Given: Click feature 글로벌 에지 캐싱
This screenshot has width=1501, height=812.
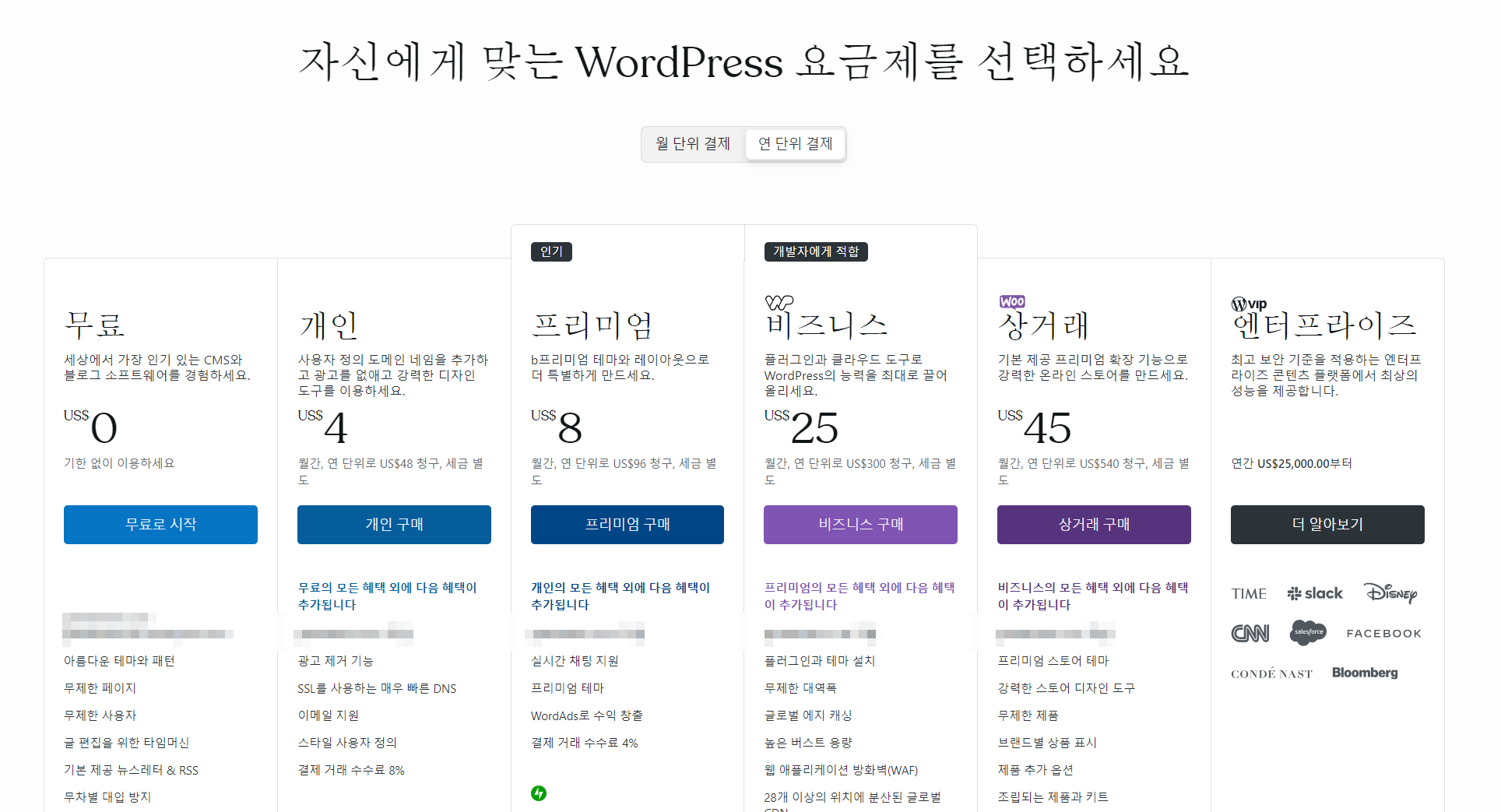Looking at the screenshot, I should tap(808, 715).
